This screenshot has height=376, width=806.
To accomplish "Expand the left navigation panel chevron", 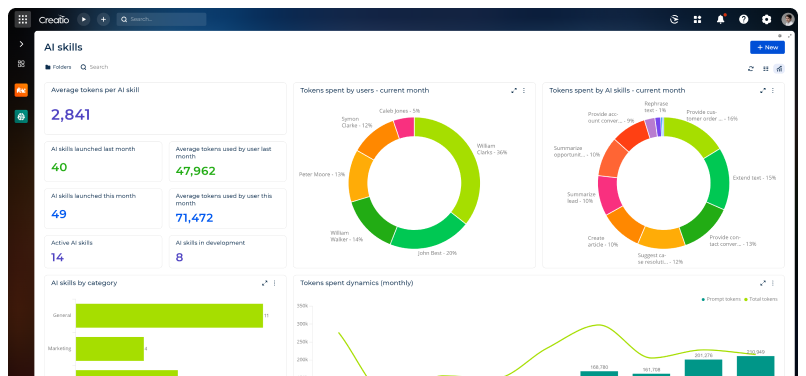I will point(21,44).
